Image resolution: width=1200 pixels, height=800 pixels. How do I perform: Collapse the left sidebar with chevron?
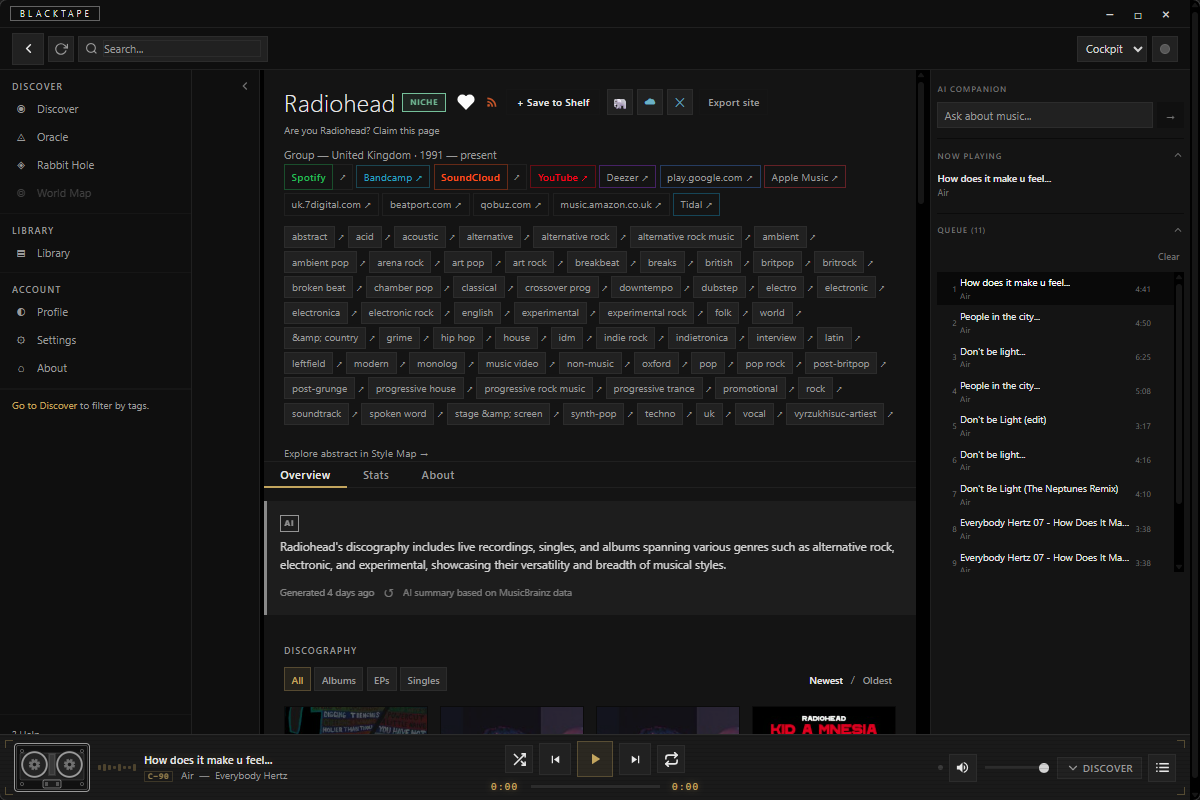245,86
